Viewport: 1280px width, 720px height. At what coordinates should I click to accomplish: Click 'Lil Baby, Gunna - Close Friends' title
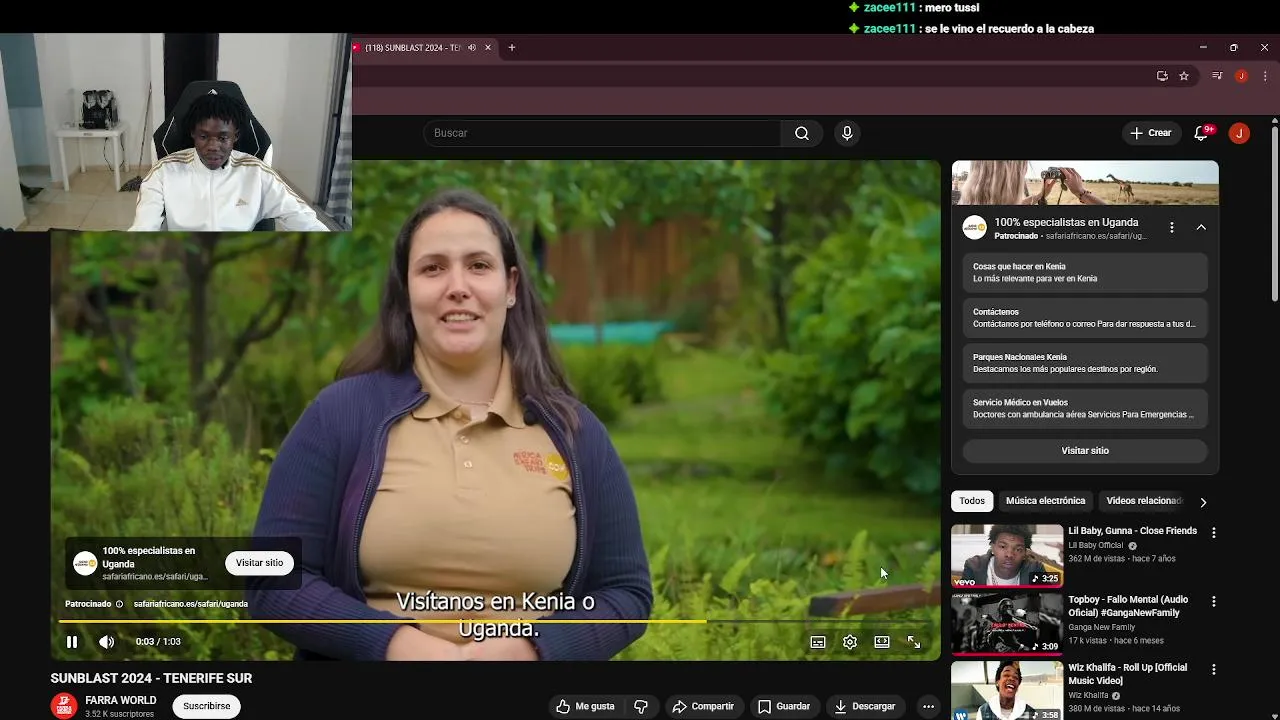[1132, 531]
